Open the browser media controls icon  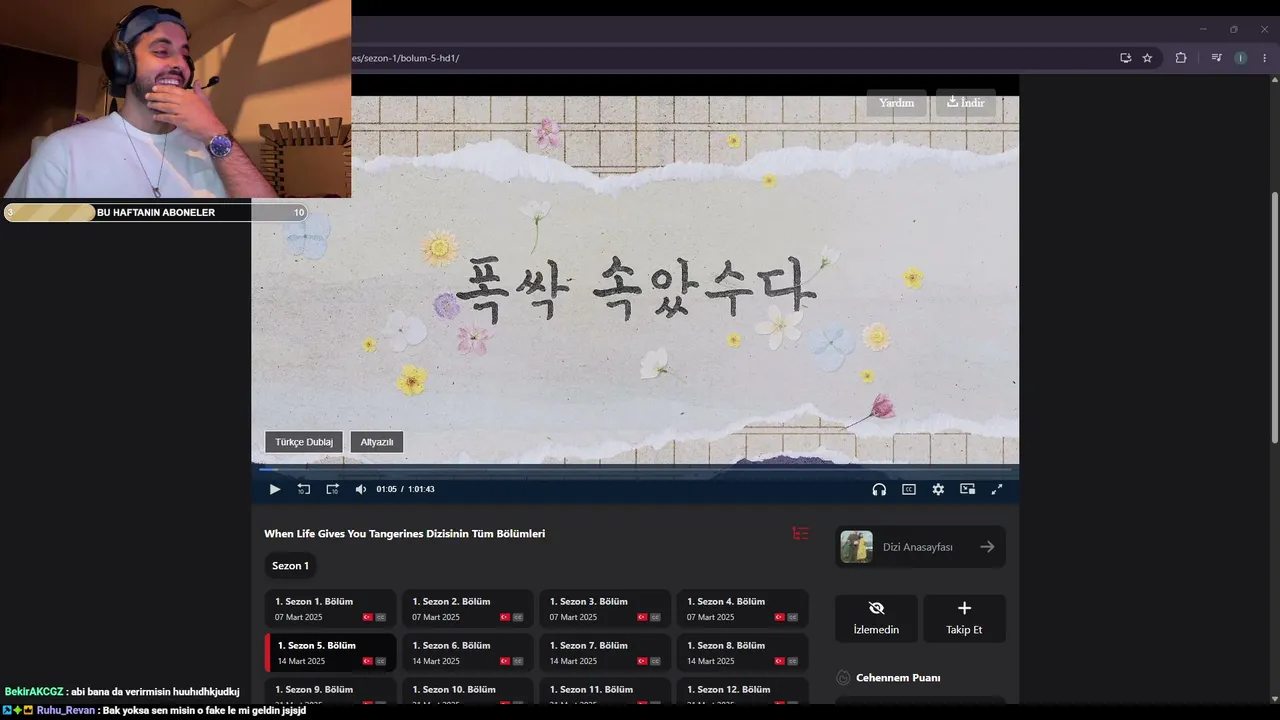click(x=1216, y=58)
